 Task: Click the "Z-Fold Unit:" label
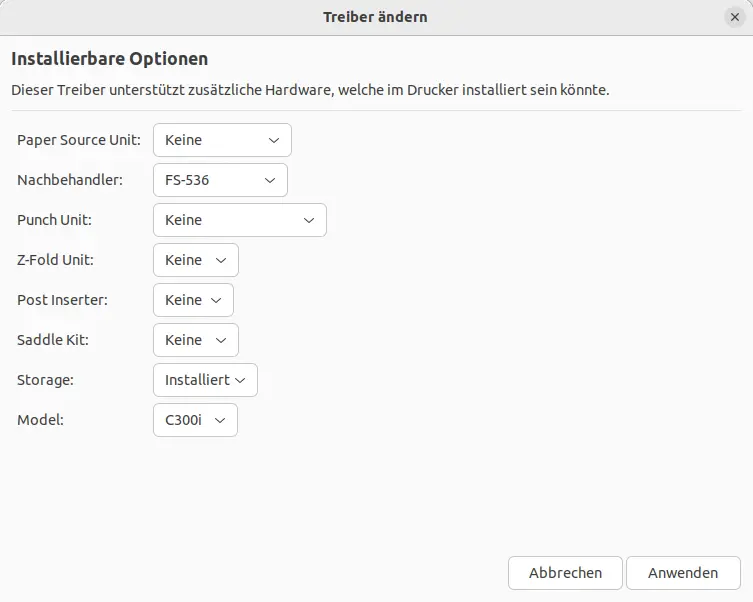pos(55,260)
